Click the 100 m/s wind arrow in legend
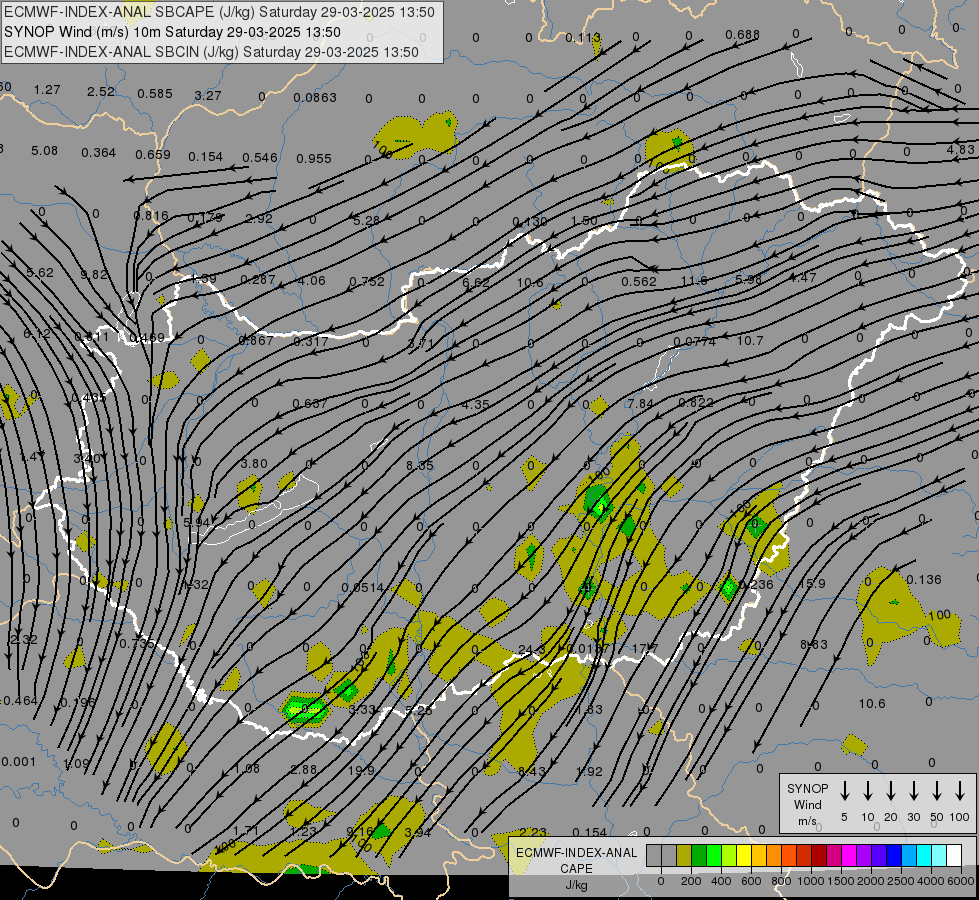Viewport: 979px width, 900px height. pos(960,791)
